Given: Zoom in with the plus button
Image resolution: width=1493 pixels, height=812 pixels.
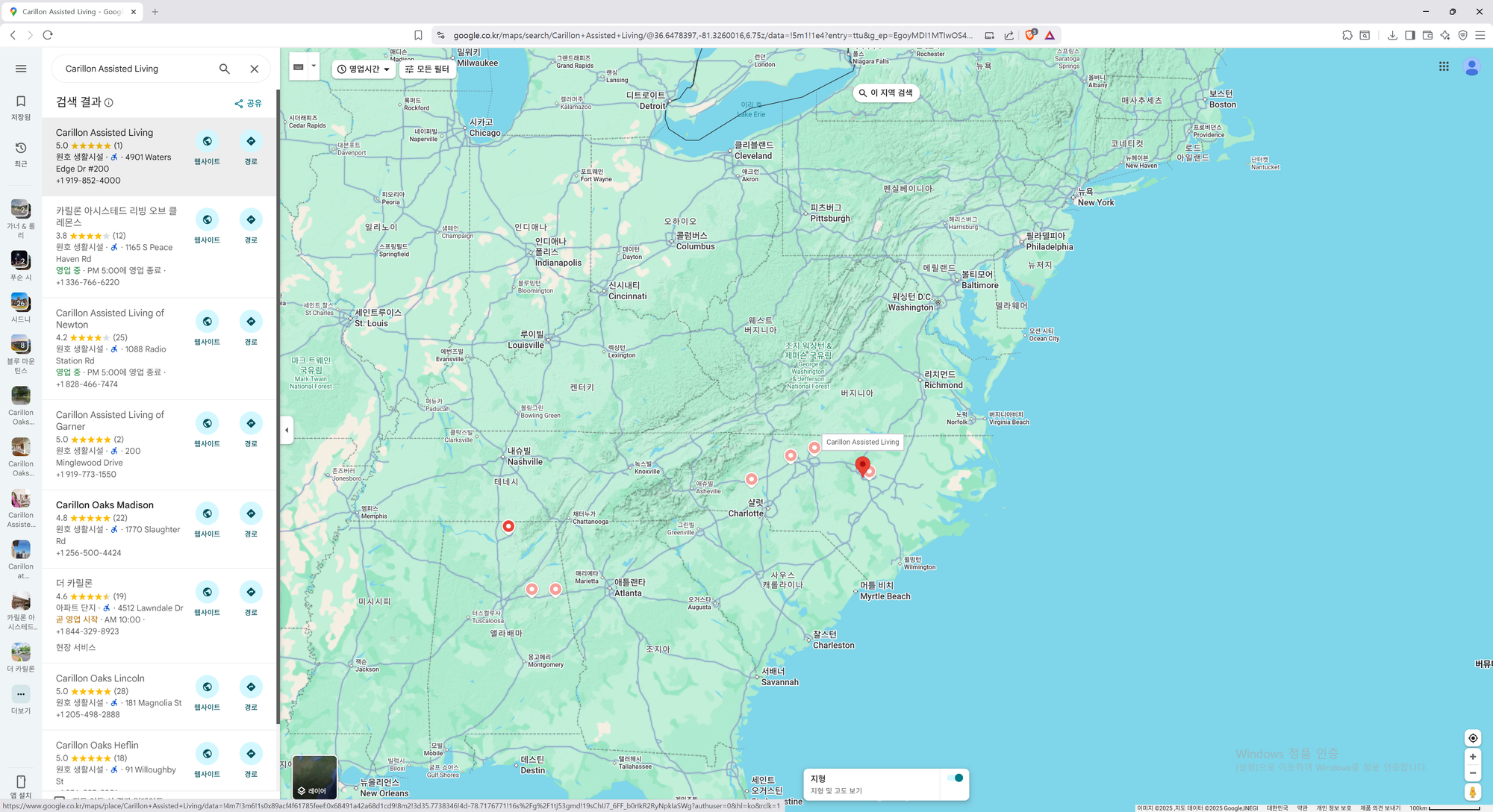Looking at the screenshot, I should tap(1472, 757).
